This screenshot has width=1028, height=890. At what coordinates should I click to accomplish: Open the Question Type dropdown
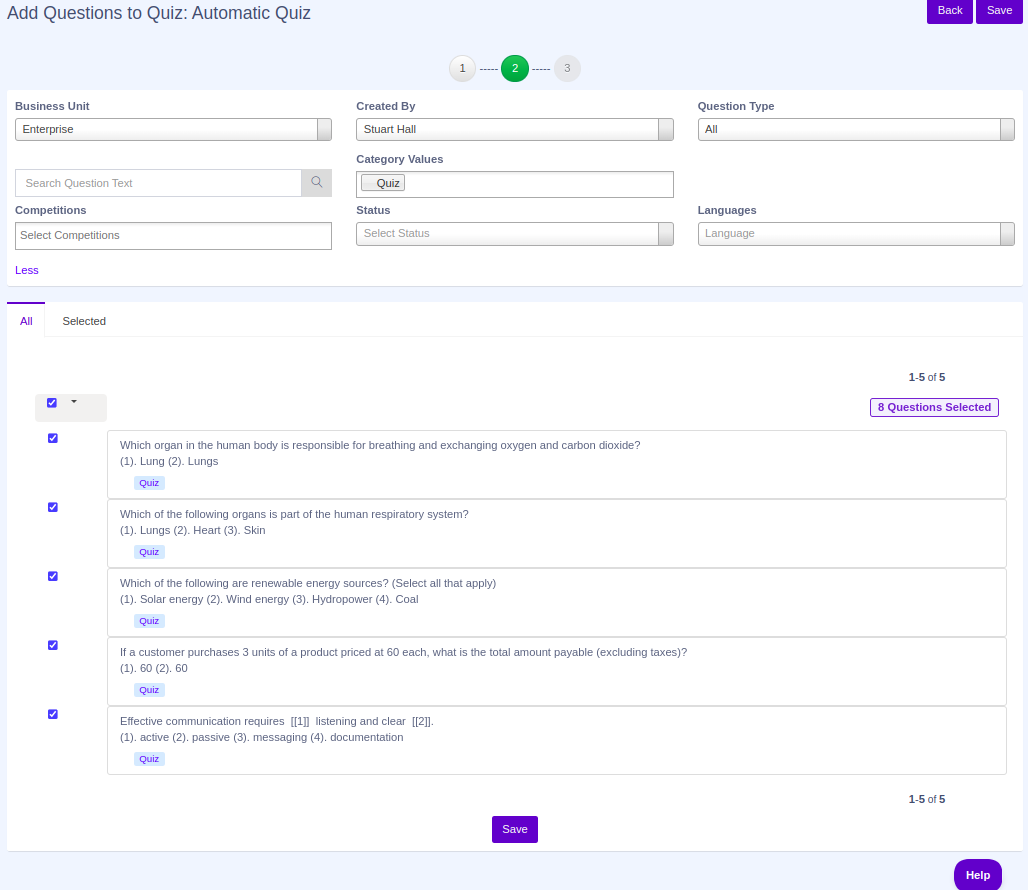(x=856, y=129)
